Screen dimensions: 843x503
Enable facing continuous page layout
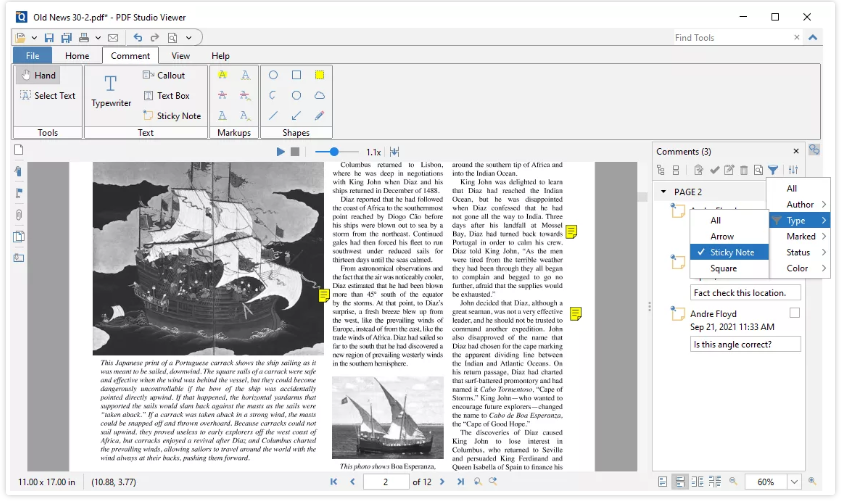[716, 483]
